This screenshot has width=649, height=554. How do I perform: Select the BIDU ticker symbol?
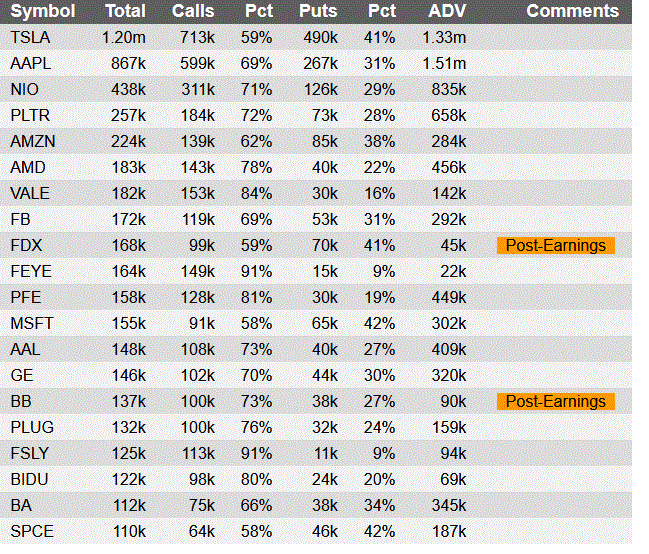pos(30,479)
